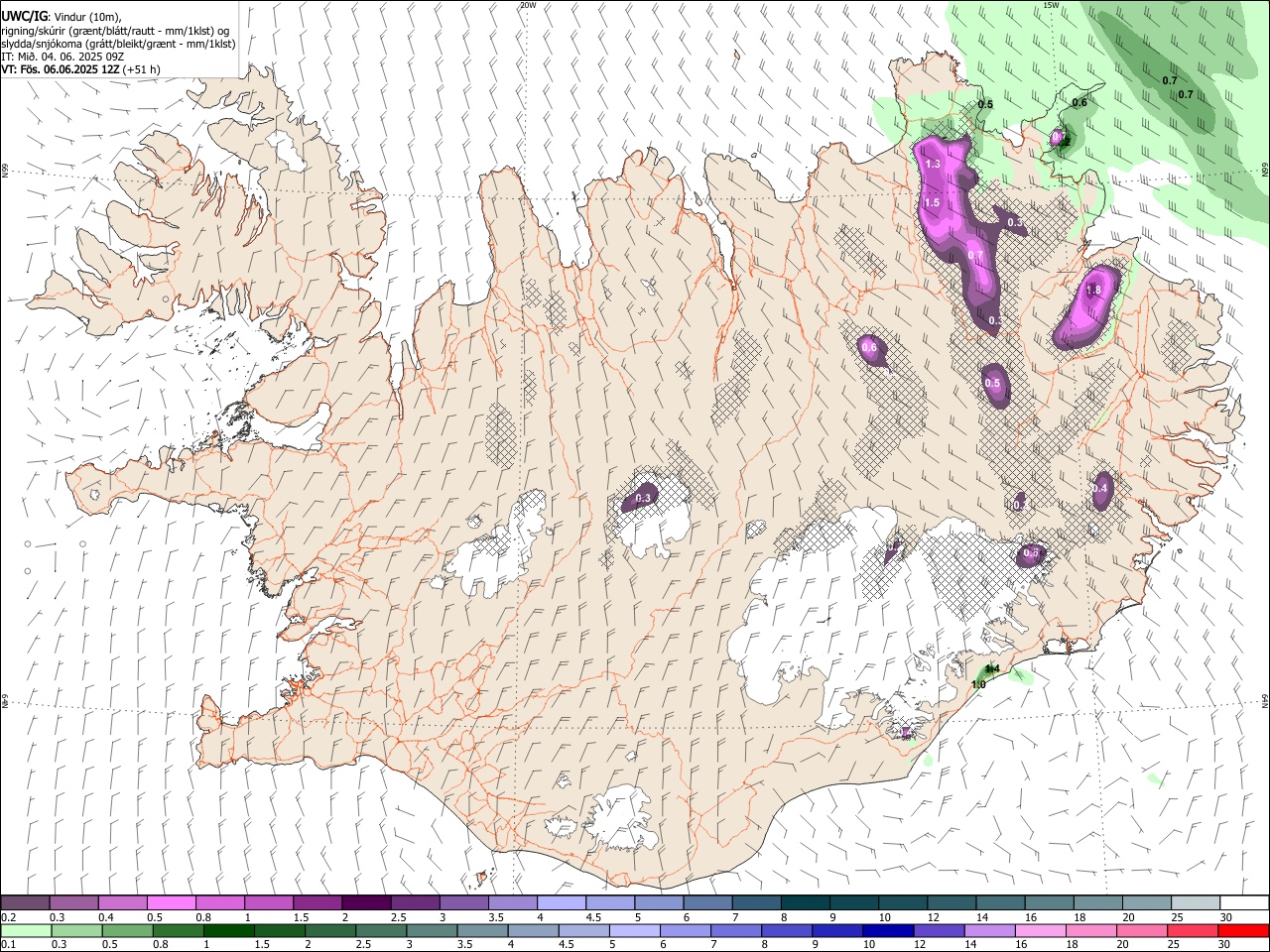The image size is (1270, 952).
Task: Click the darkest purple snow swatch between 2 and 2.5
Action: tap(366, 903)
